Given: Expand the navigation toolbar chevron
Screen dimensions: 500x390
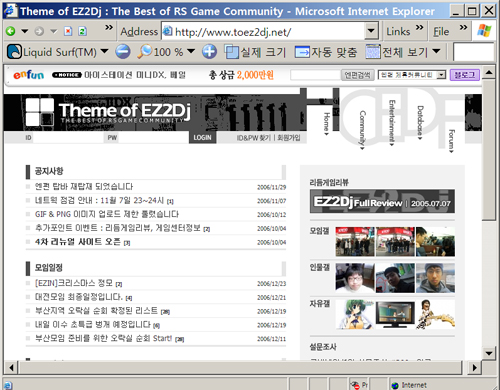Looking at the screenshot, I should [x=109, y=27].
